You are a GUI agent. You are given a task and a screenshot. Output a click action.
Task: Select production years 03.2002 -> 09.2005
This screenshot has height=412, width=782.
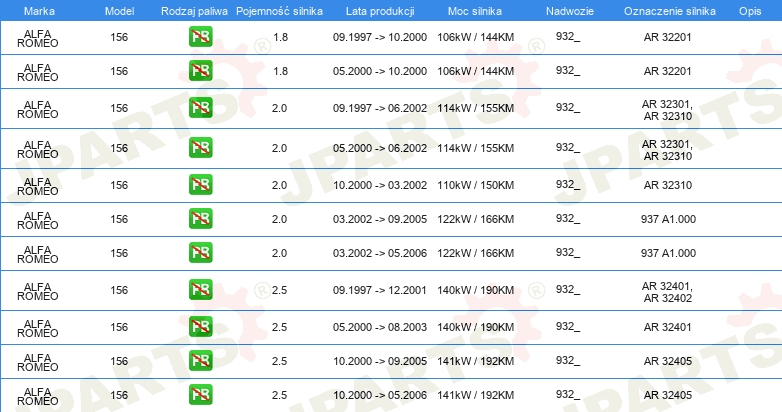pos(380,218)
